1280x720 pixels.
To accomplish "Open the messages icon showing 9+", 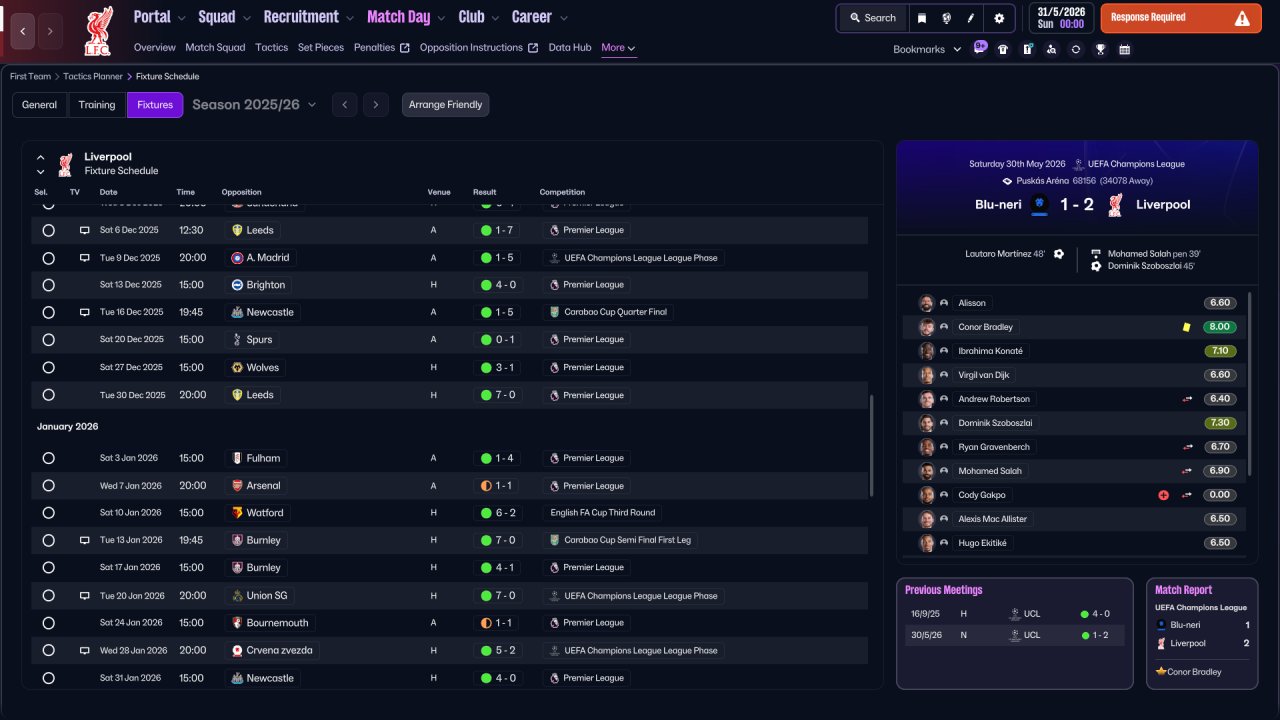I will coord(979,48).
